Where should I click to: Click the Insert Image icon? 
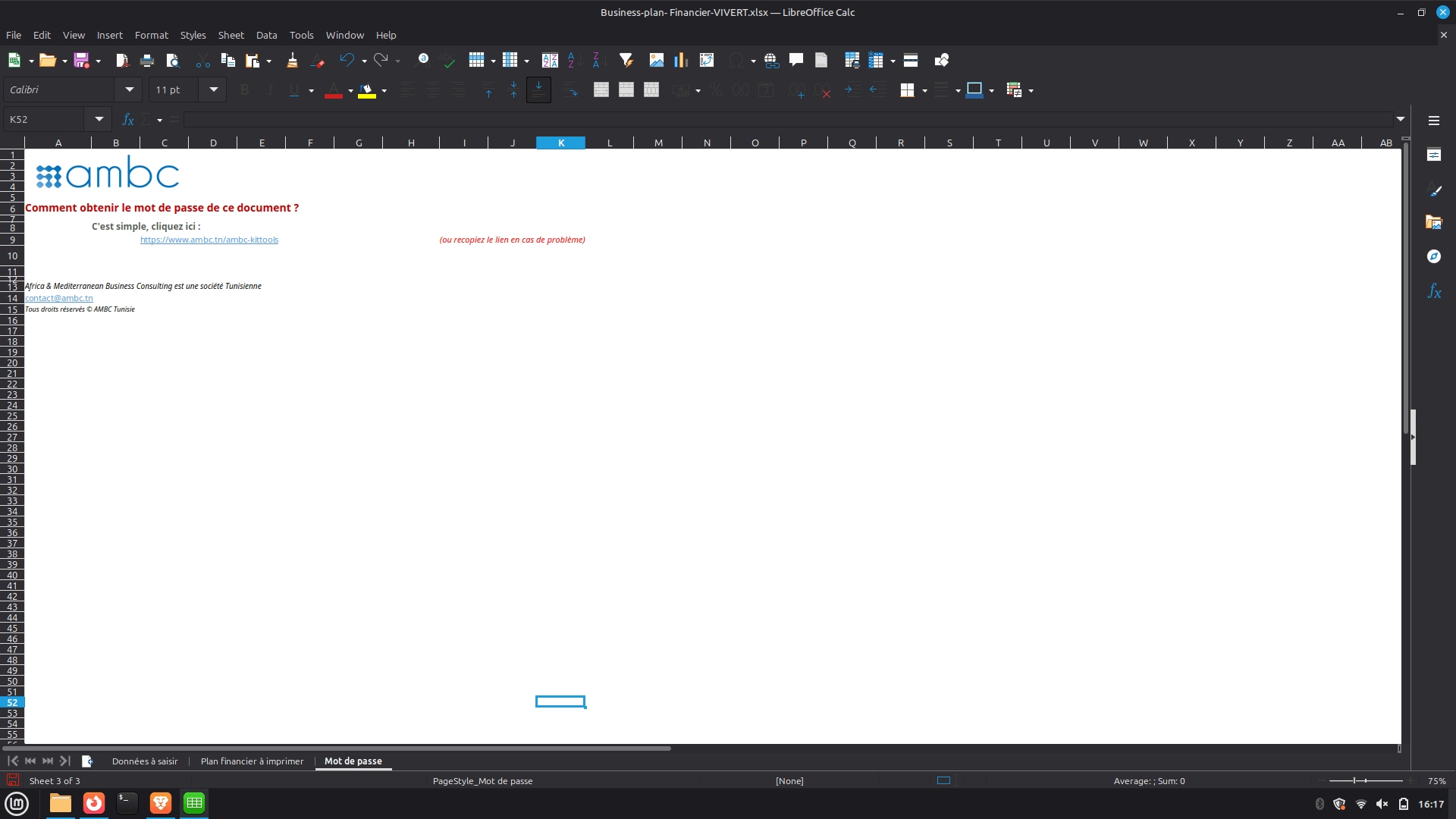click(656, 60)
